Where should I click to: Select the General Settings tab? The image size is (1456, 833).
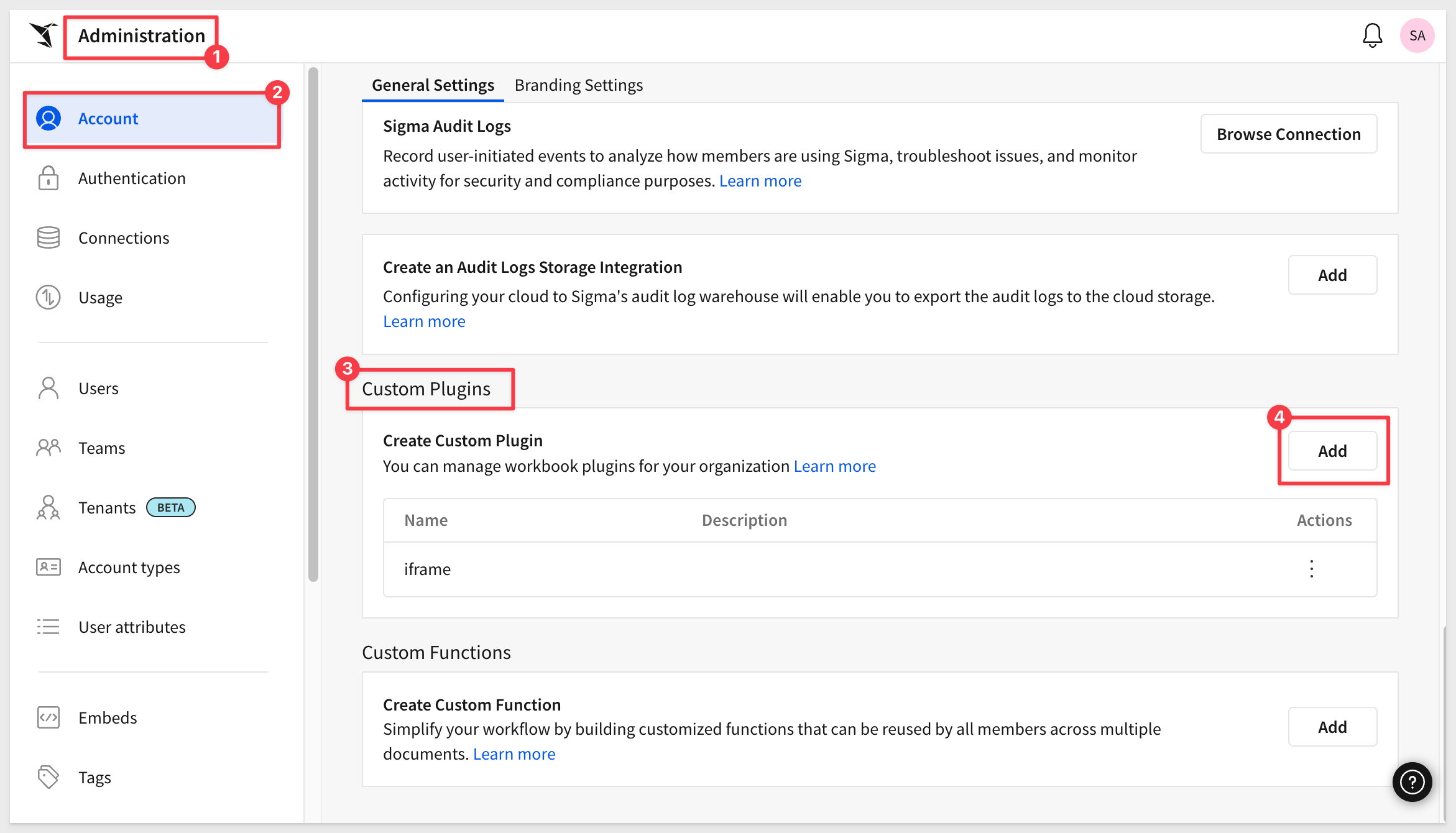[x=433, y=85]
